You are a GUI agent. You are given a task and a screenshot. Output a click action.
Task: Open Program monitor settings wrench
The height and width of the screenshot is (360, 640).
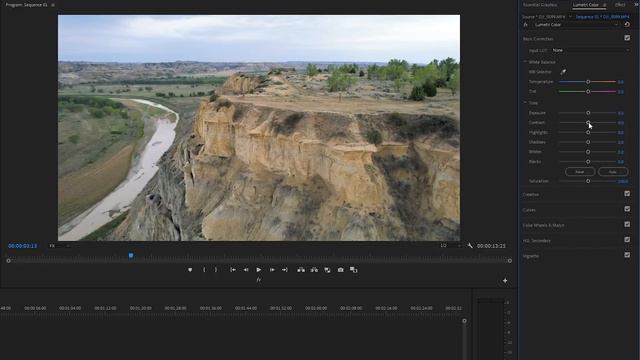[470, 246]
